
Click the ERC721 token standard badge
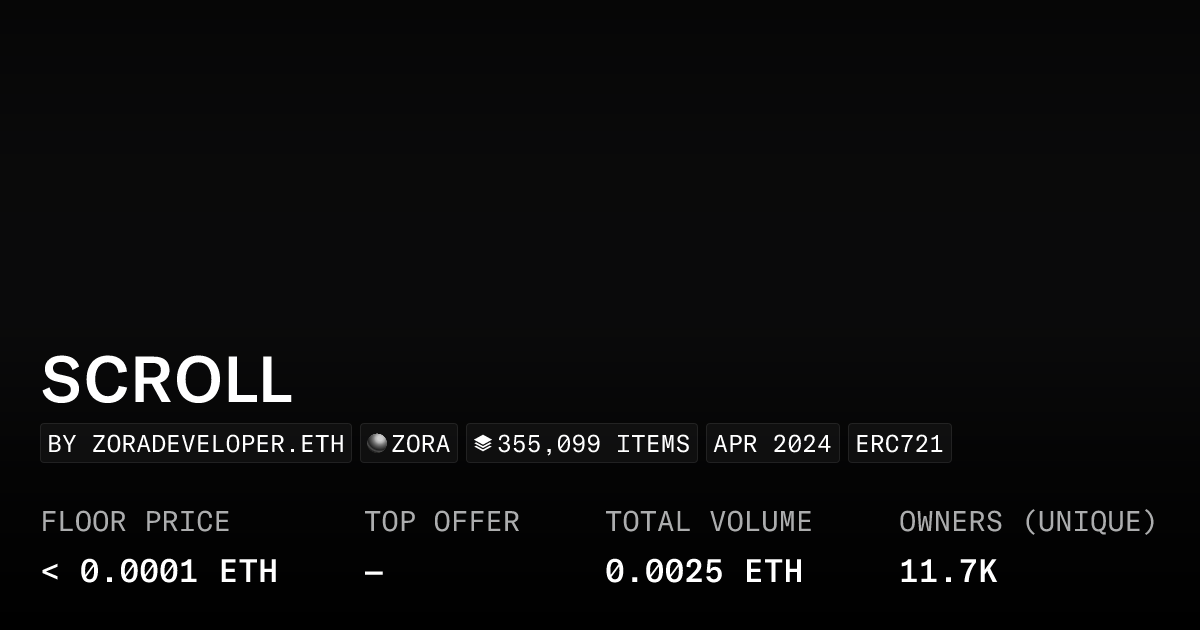(899, 444)
